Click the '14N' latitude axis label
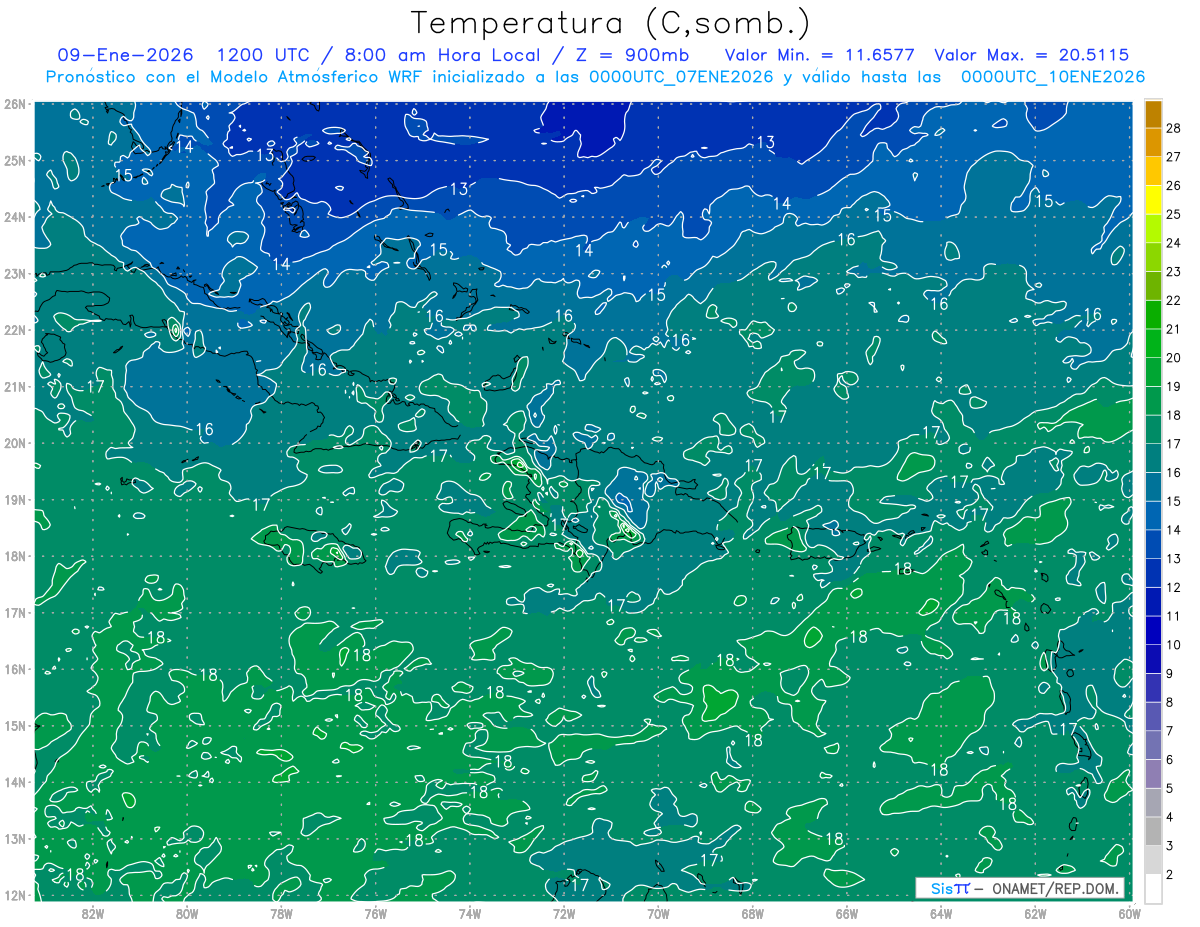The image size is (1200, 927). (14, 781)
